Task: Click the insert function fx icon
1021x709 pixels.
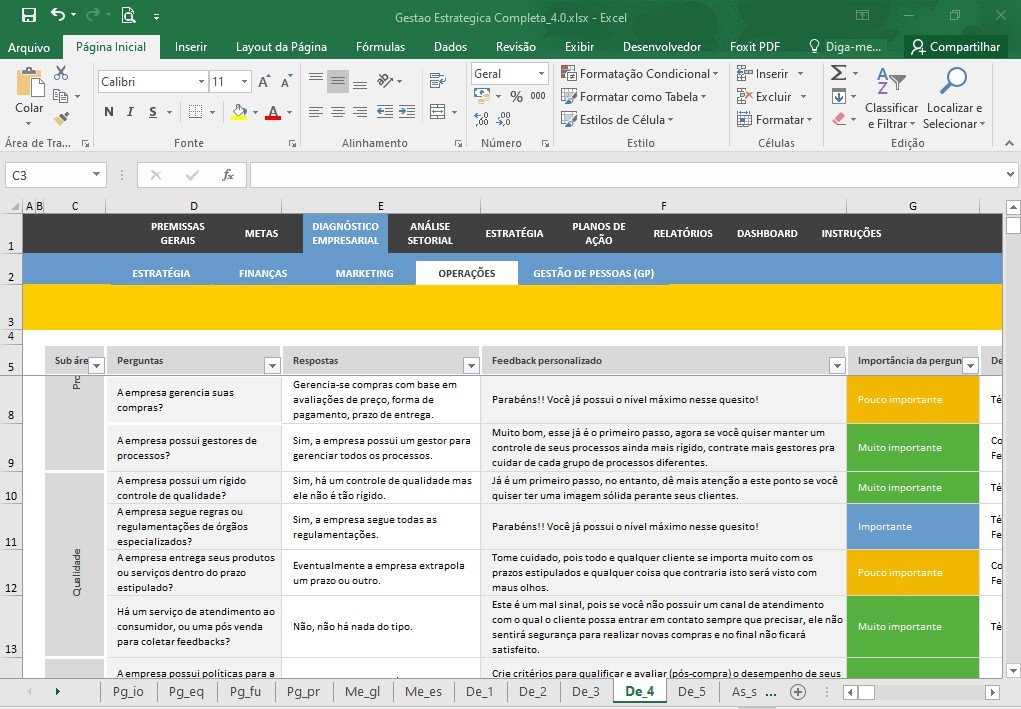Action: (x=228, y=174)
